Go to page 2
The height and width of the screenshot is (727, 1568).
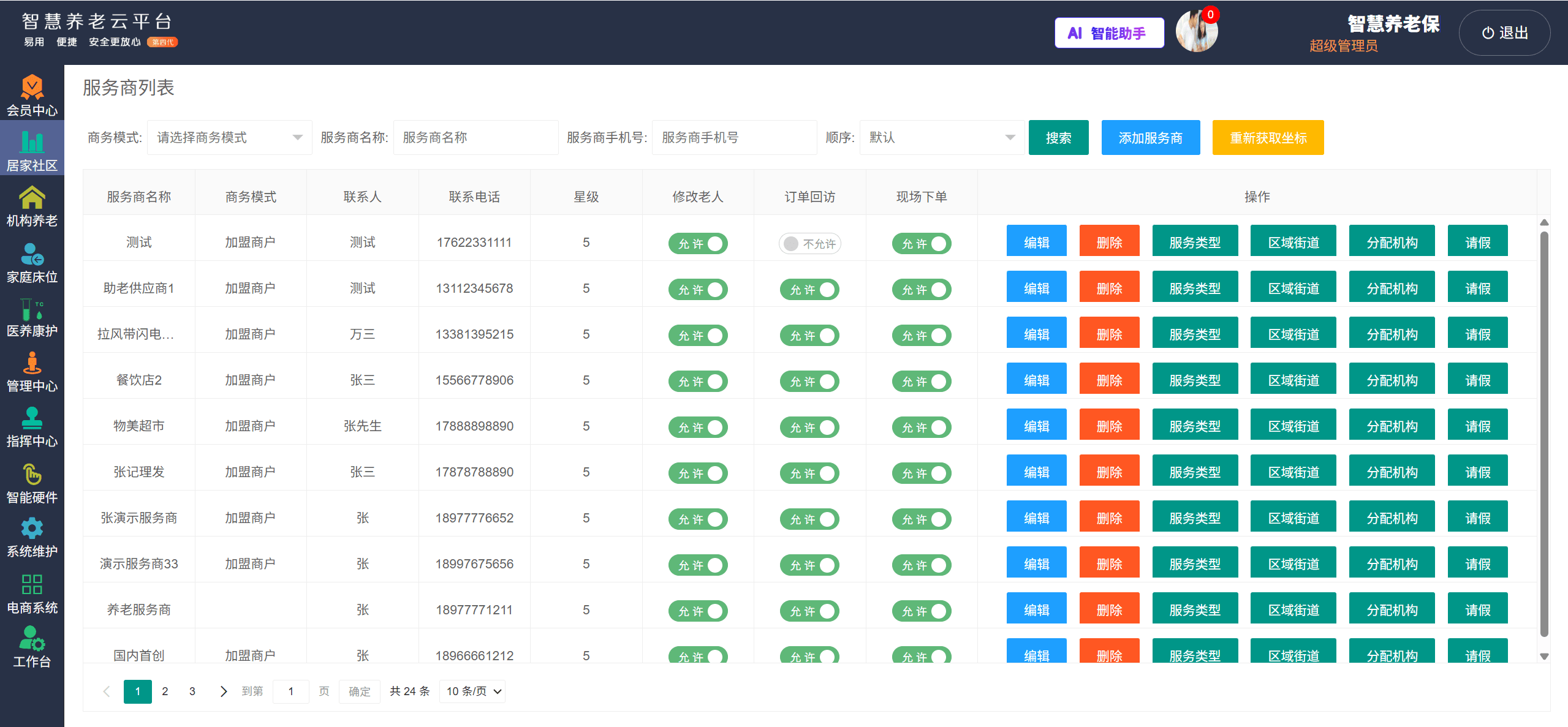(x=165, y=691)
